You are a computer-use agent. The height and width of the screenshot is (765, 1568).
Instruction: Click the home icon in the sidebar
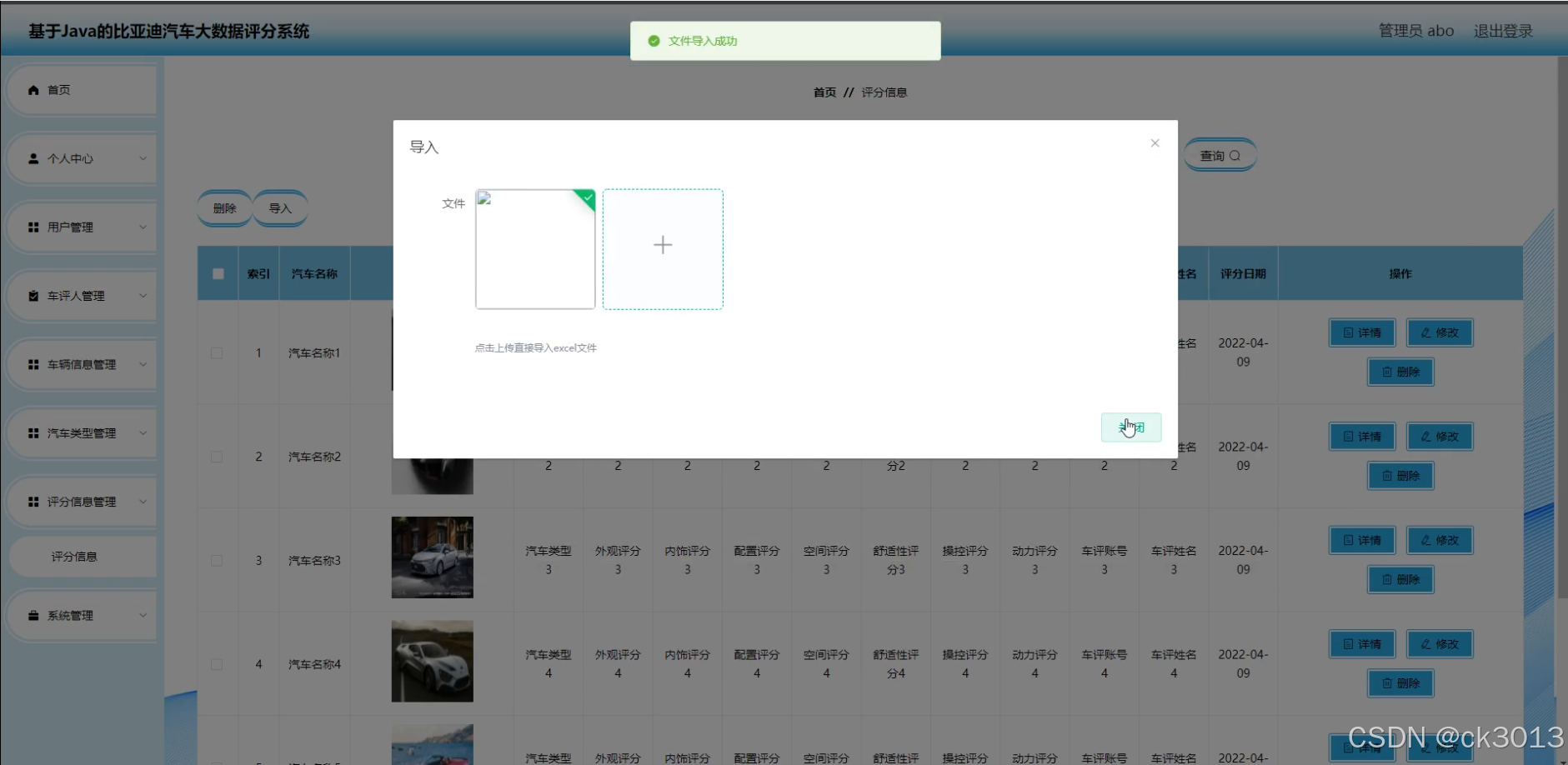(x=33, y=90)
